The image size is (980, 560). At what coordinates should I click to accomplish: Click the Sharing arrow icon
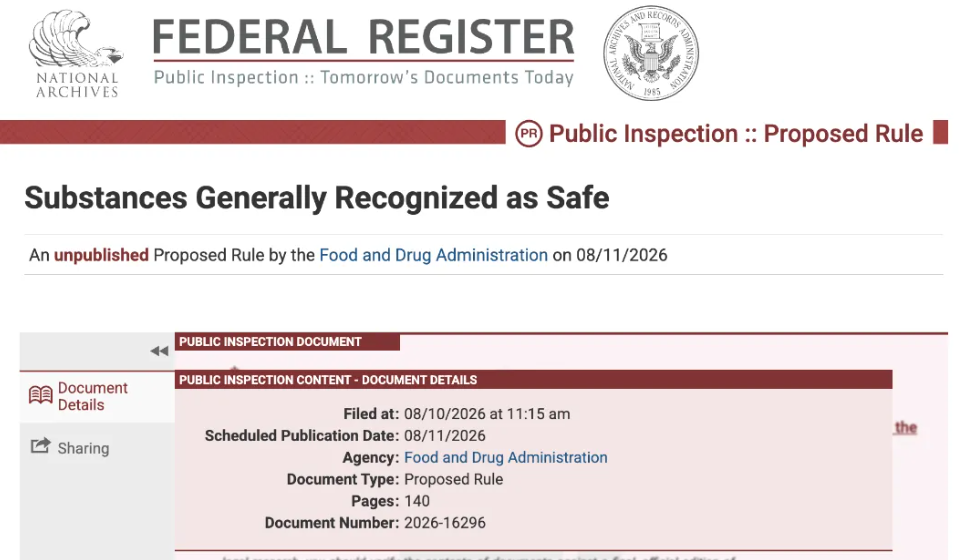41,446
